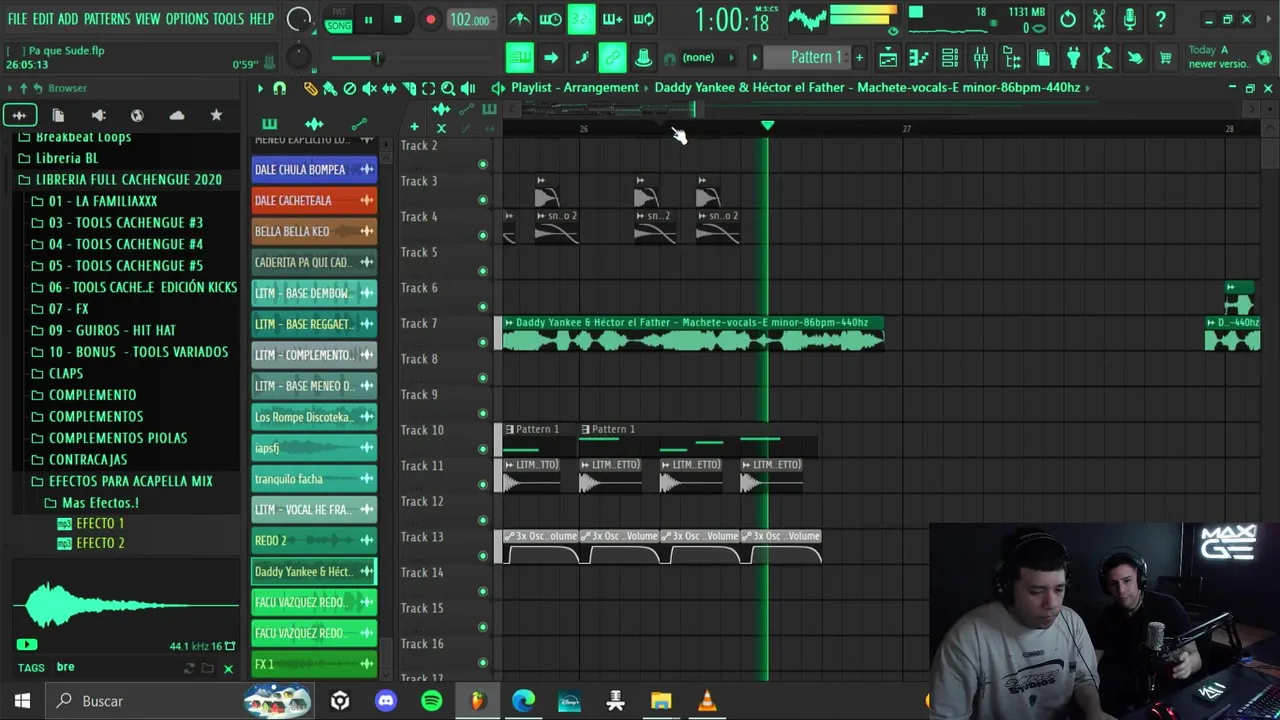
Task: Open the playlist options menu arrow
Action: click(260, 88)
